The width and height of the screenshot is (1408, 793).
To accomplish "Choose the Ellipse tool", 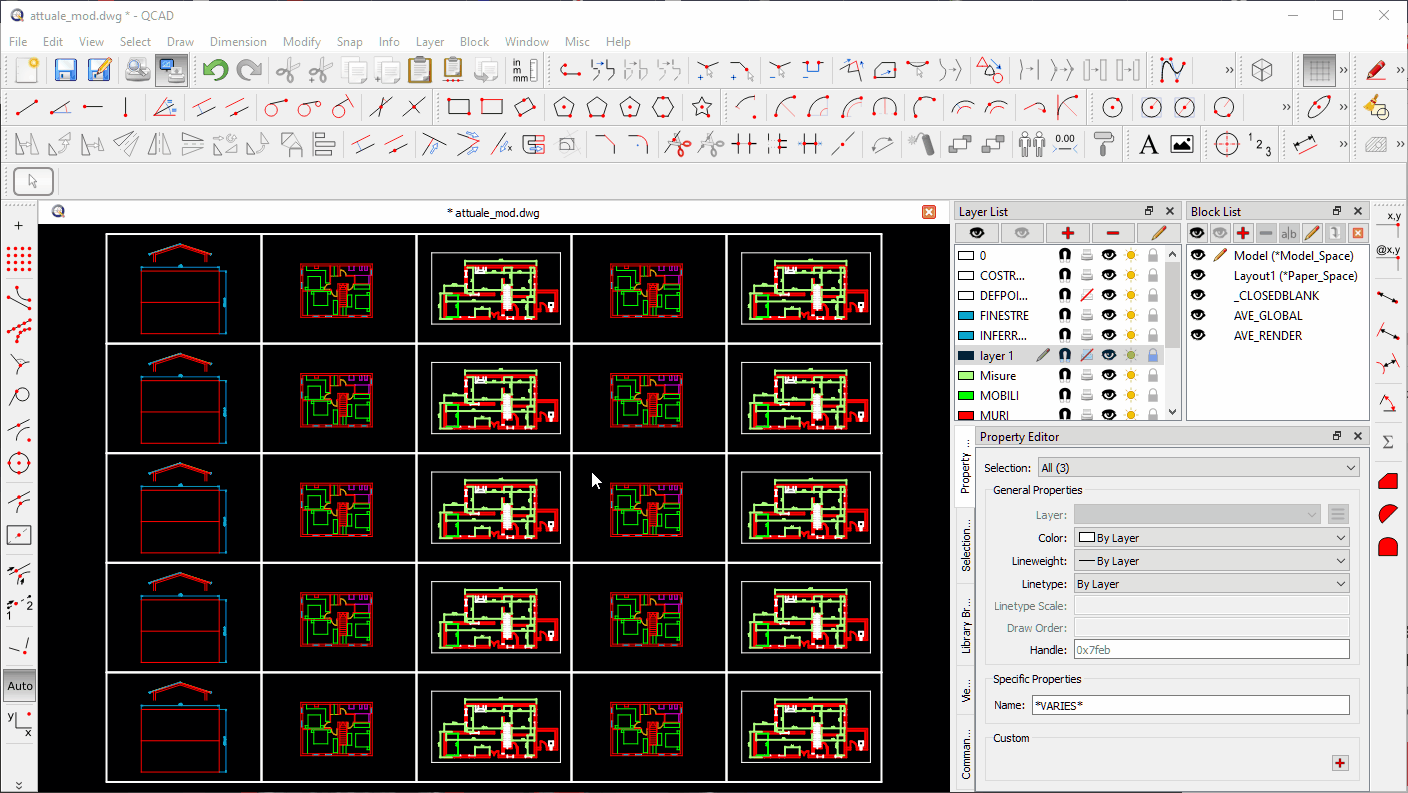I will click(x=1319, y=107).
